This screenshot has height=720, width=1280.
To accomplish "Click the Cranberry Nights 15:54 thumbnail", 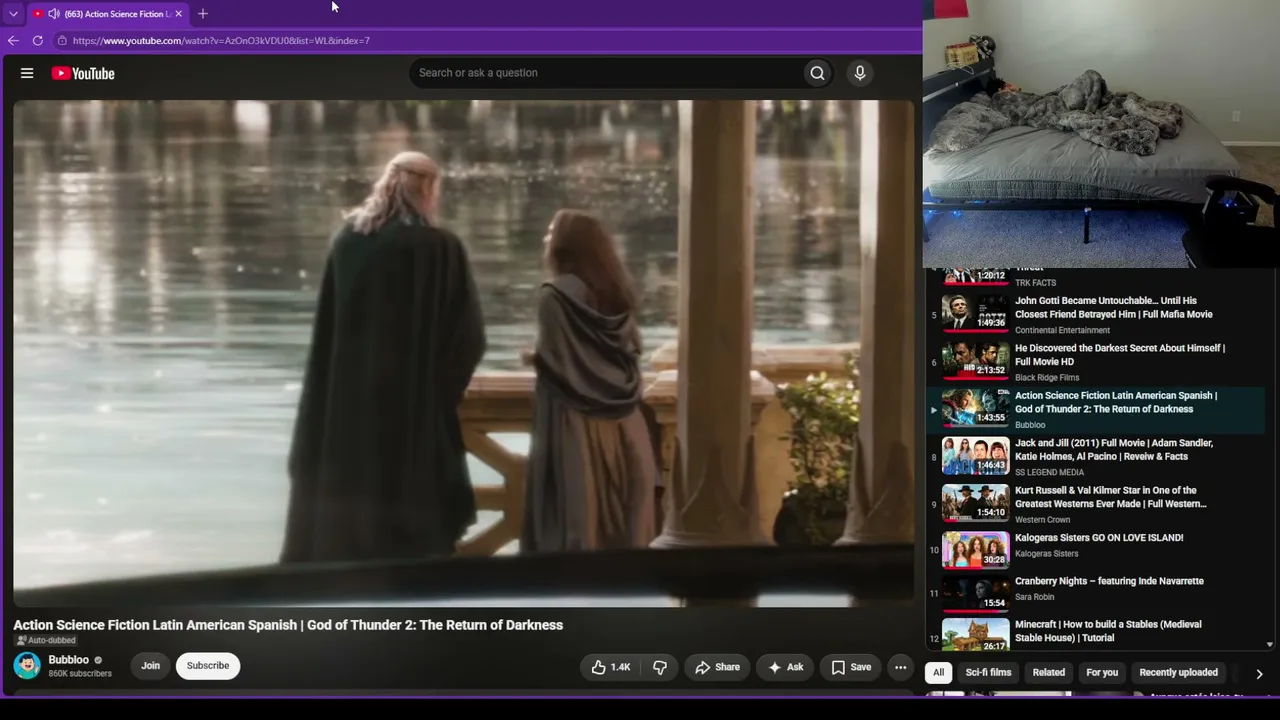I will 975,593.
